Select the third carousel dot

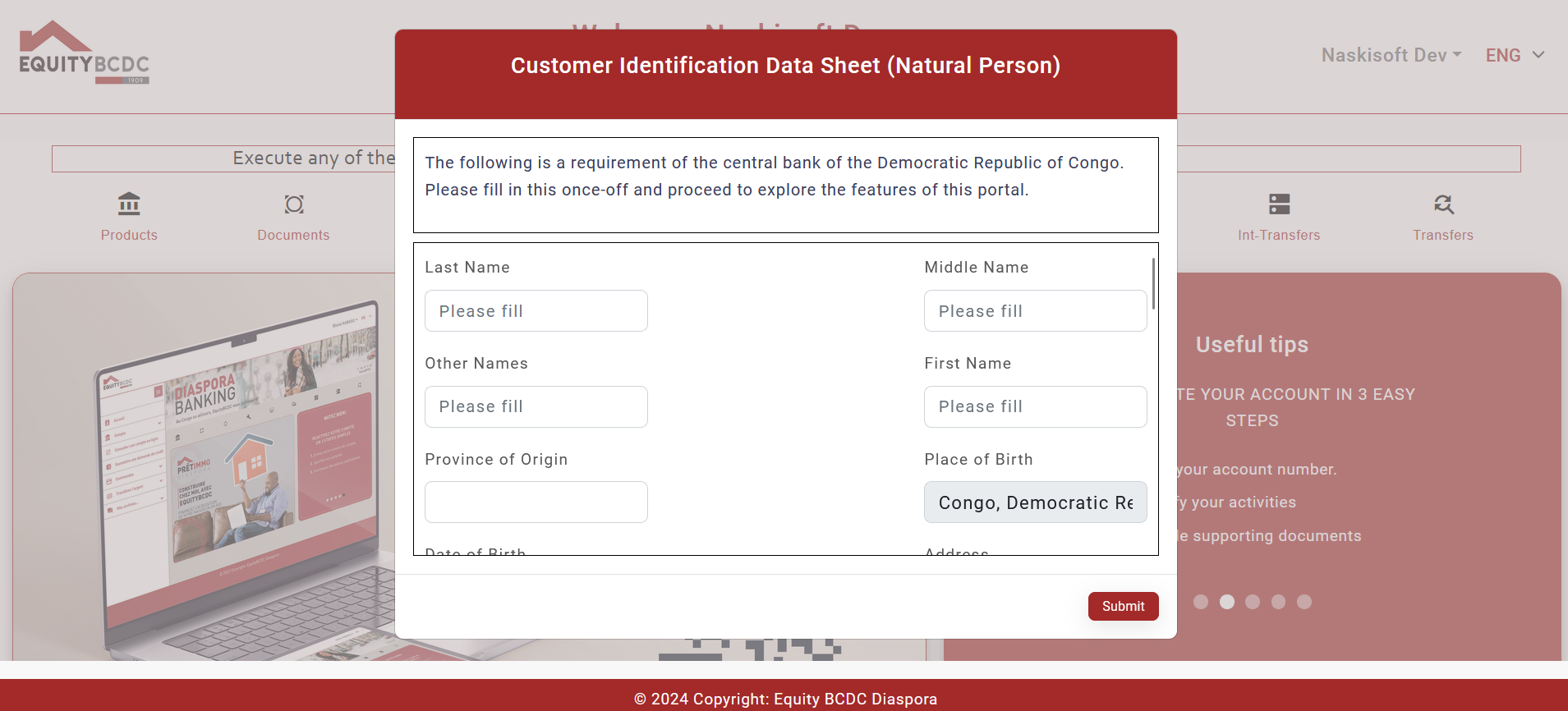pos(1253,602)
